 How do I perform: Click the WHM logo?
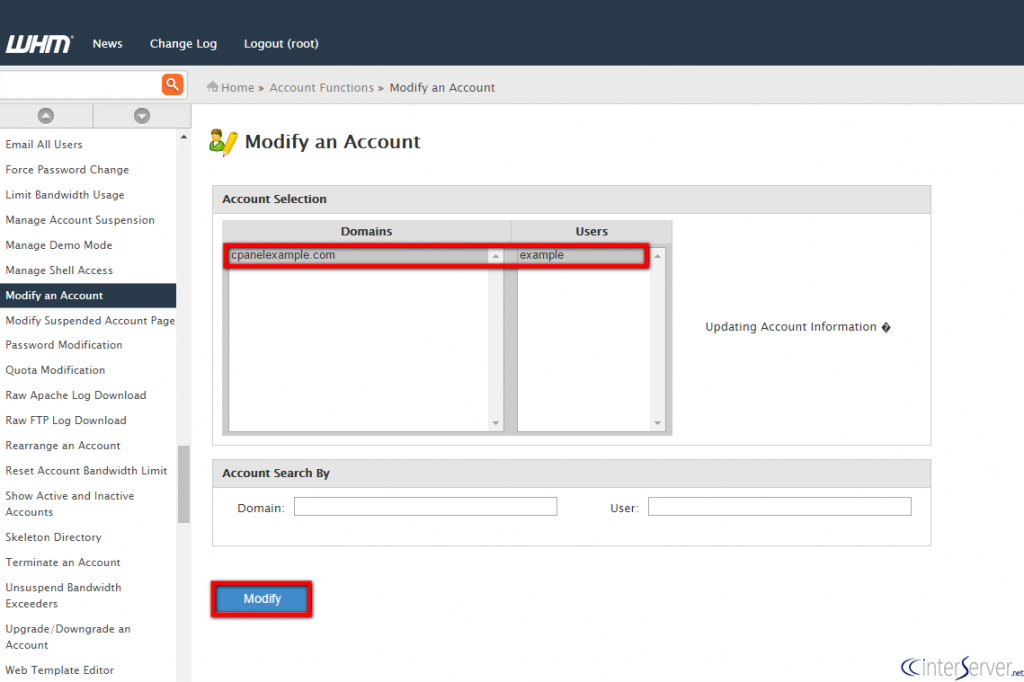pos(39,44)
